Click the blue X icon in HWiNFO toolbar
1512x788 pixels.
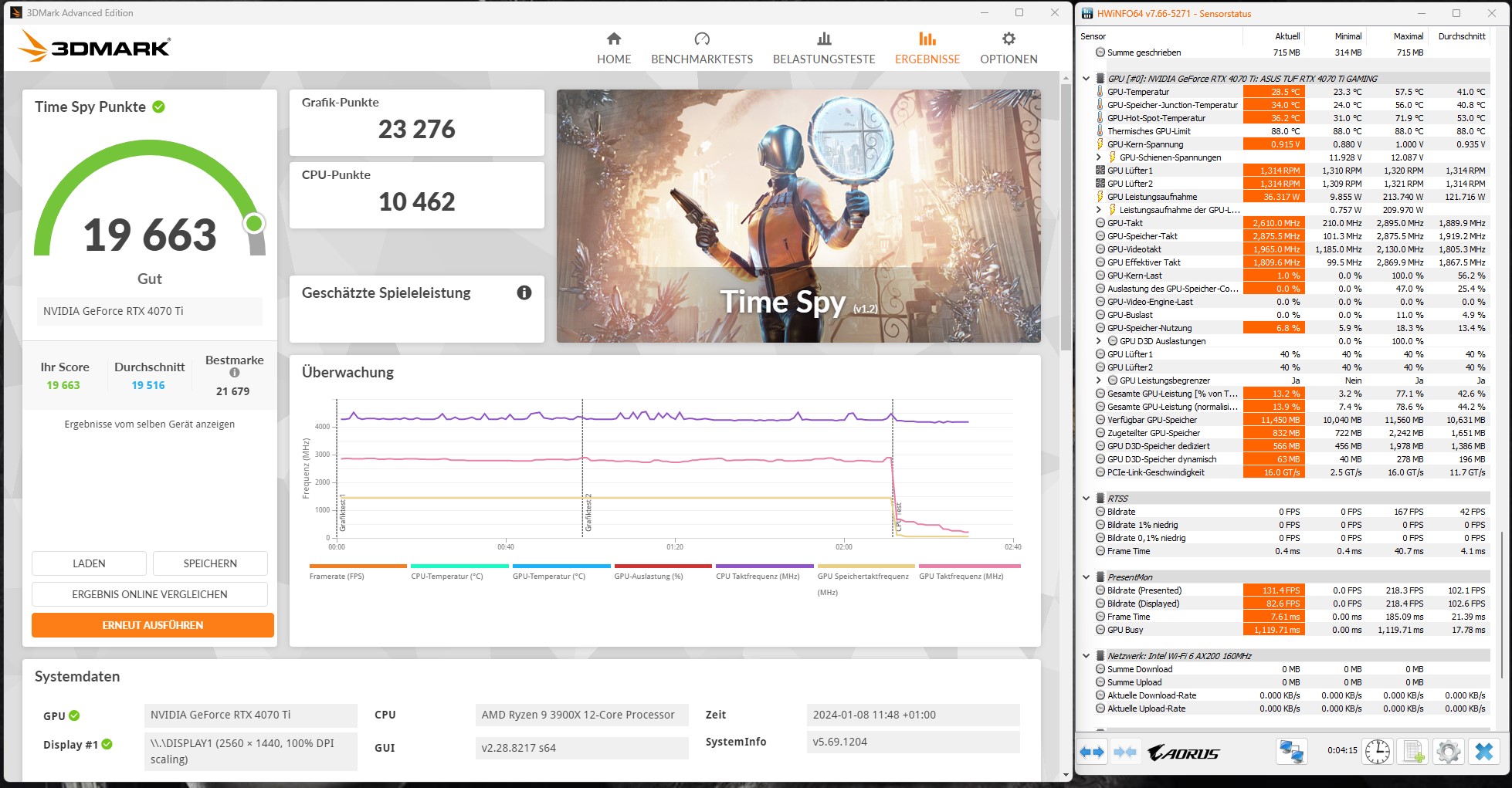pyautogui.click(x=1483, y=752)
